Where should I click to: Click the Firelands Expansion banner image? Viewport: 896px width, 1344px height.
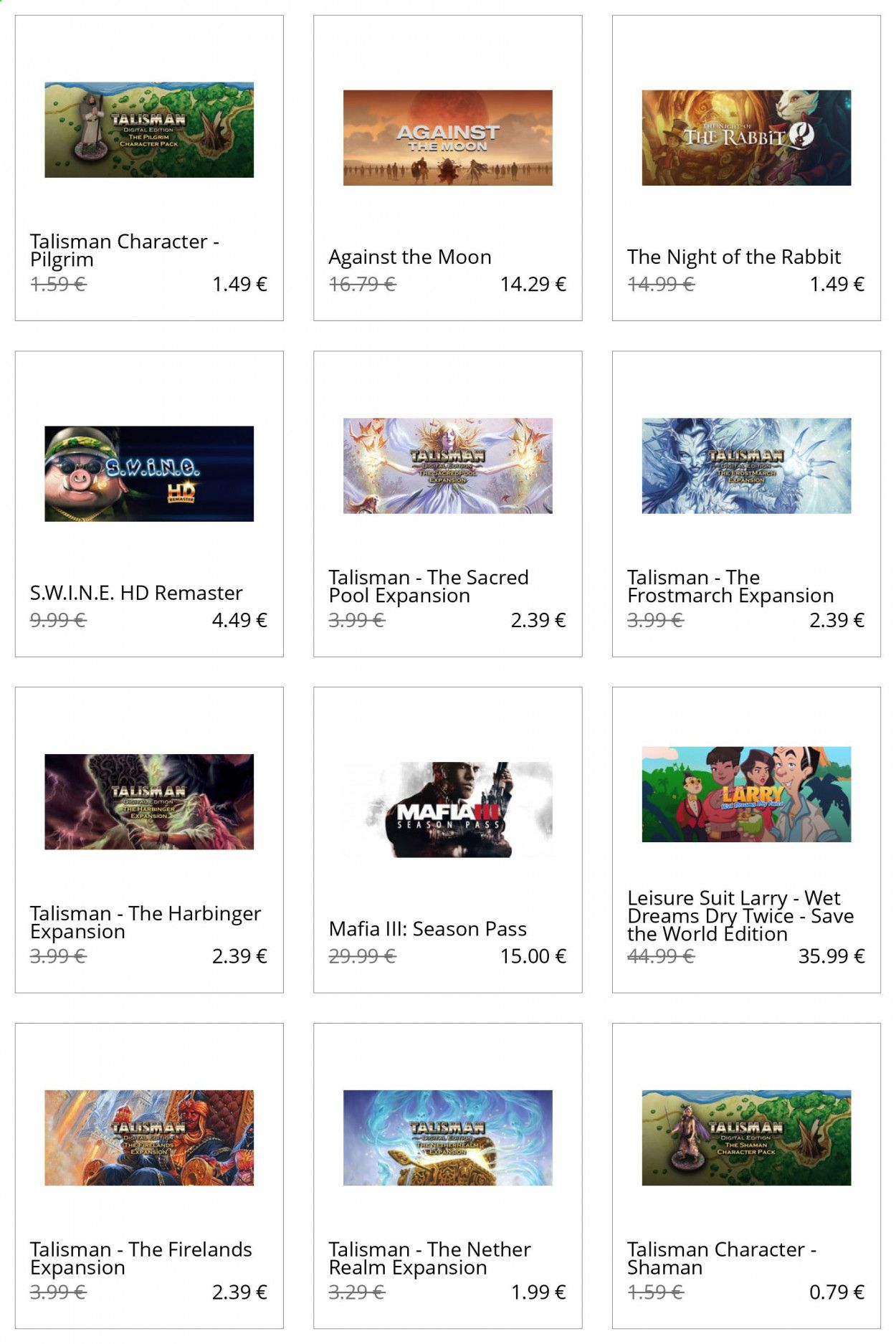pos(149,1138)
